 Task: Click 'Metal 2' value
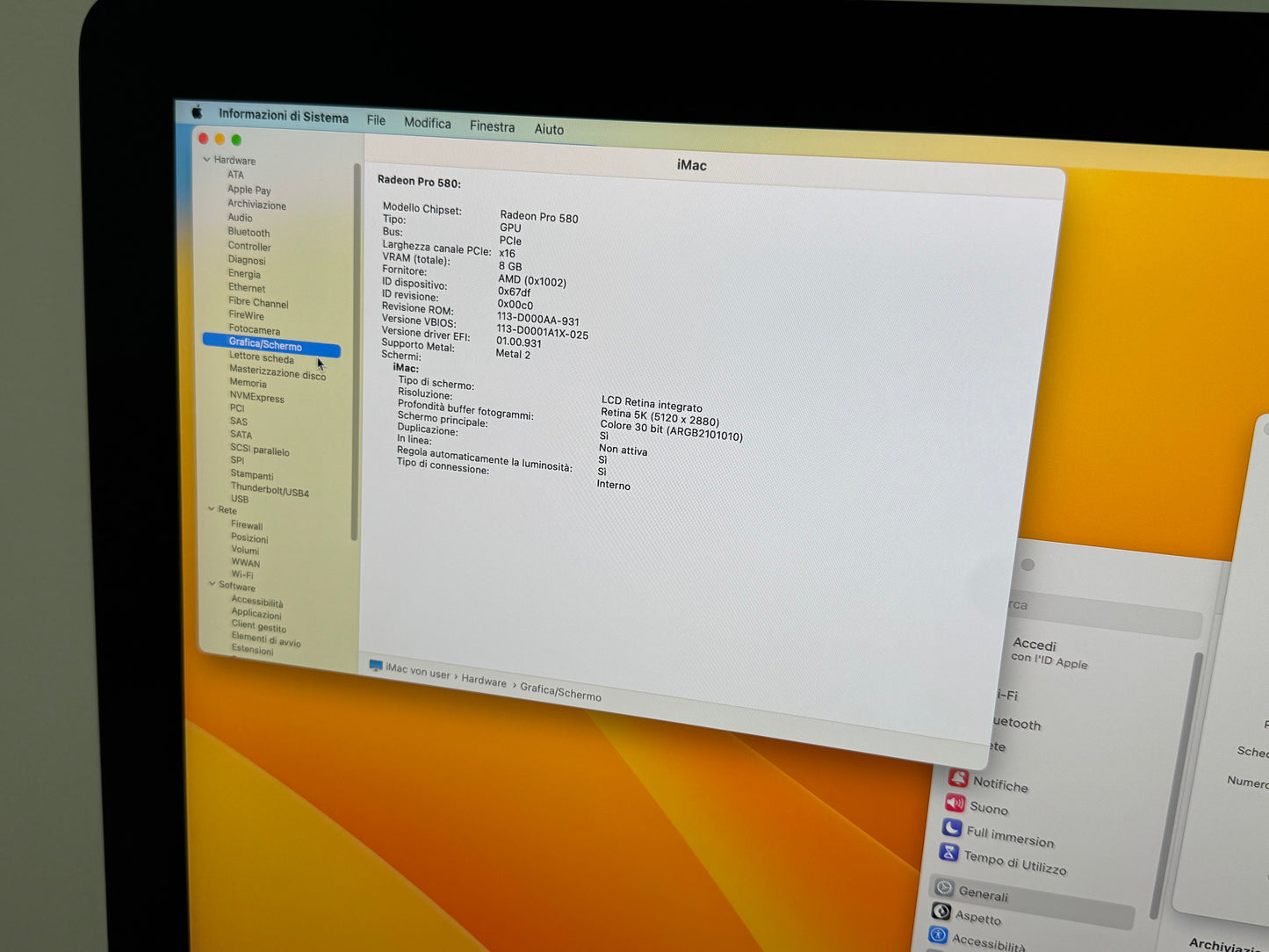(513, 354)
